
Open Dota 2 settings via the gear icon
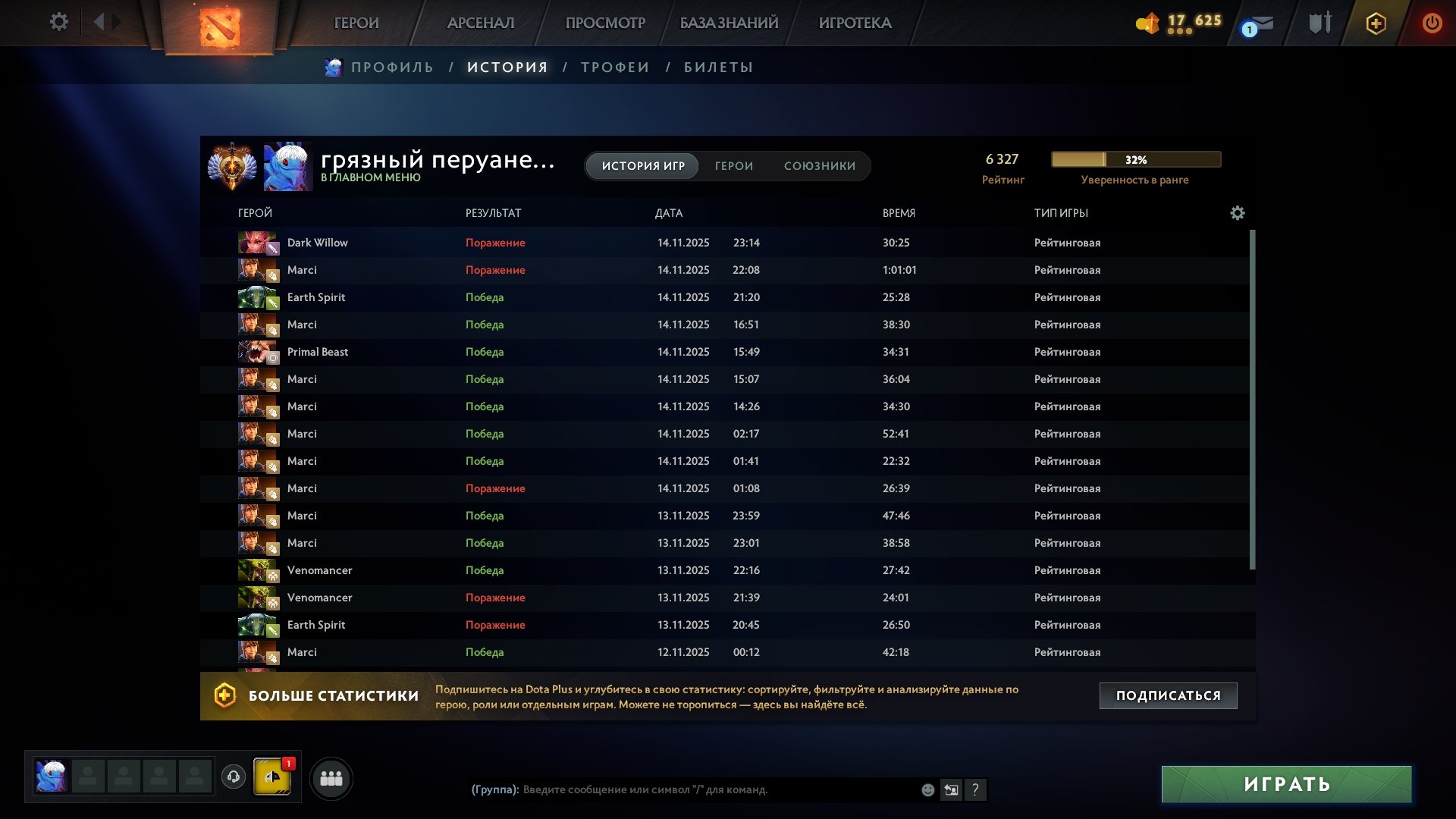coord(59,22)
